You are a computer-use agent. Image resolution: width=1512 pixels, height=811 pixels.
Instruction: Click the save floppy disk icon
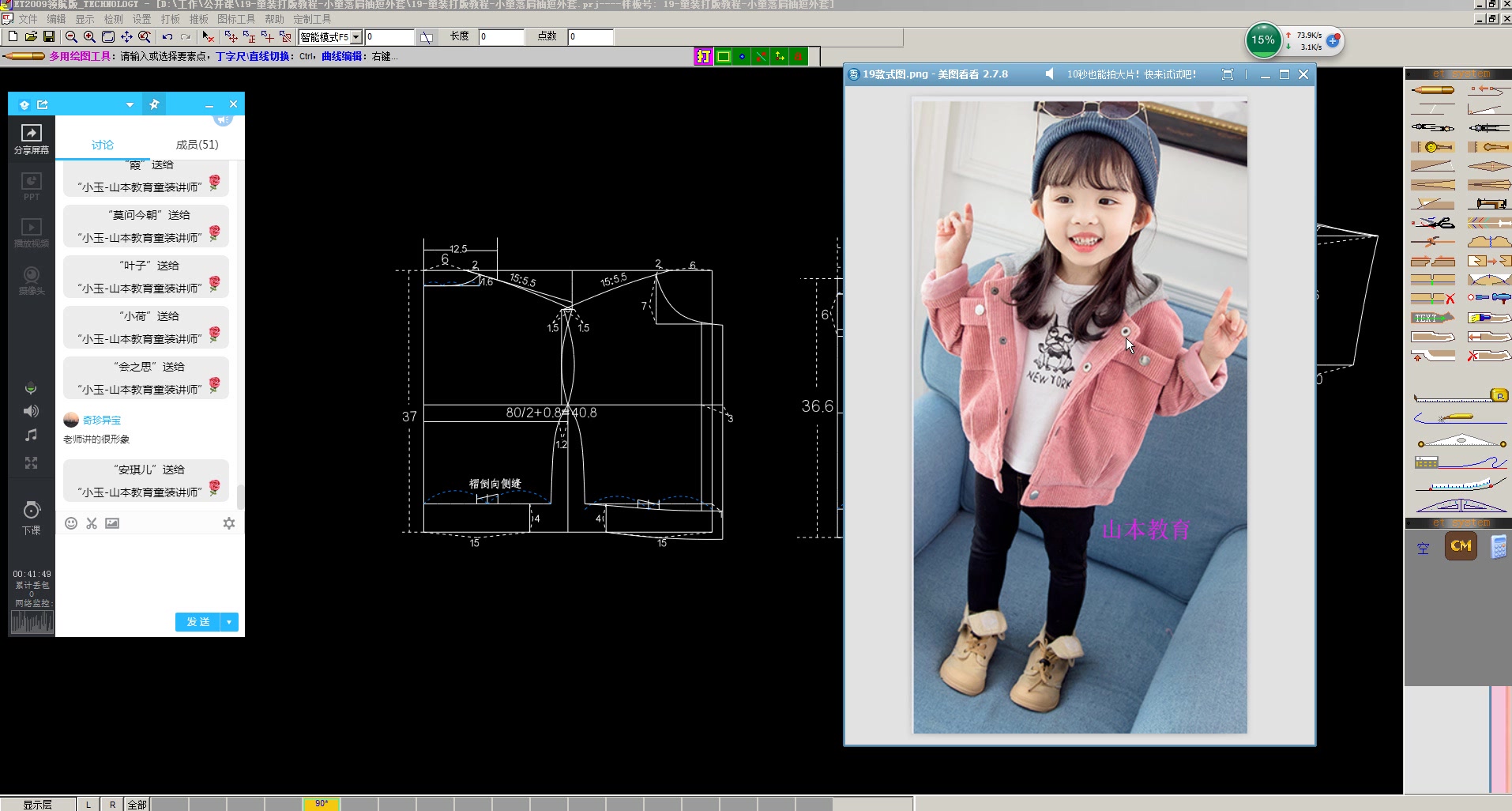click(49, 36)
